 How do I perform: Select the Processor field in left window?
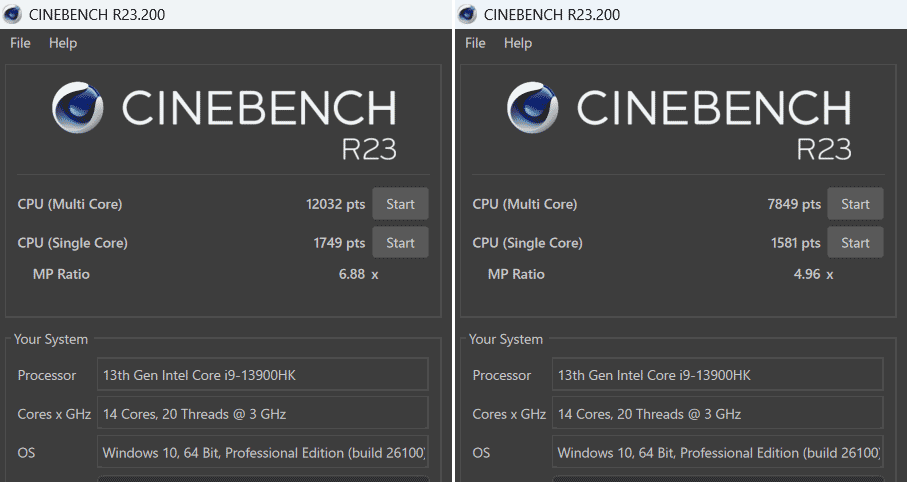pos(263,374)
